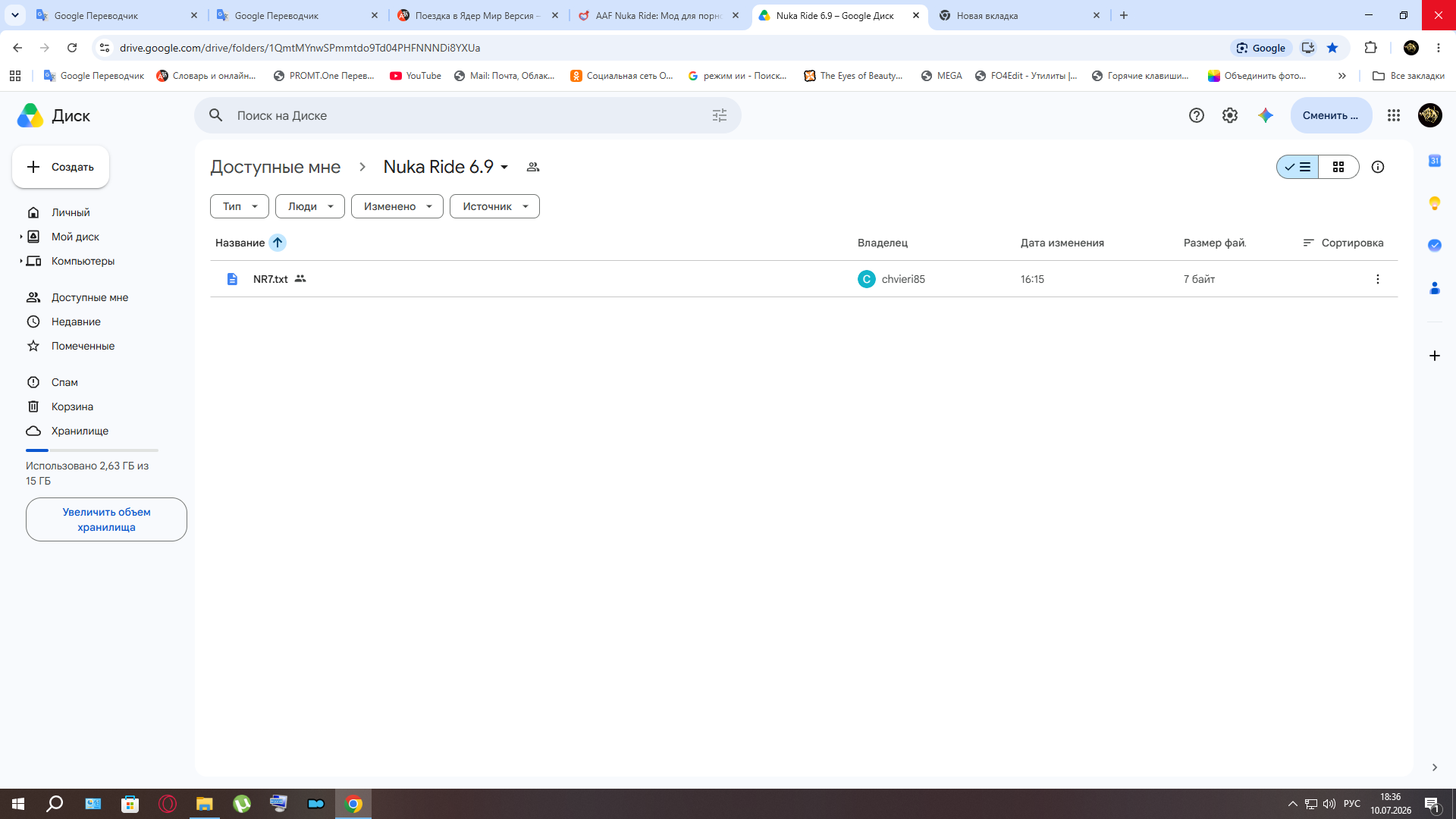
Task: Bookmark star icon in address bar
Action: (x=1332, y=48)
